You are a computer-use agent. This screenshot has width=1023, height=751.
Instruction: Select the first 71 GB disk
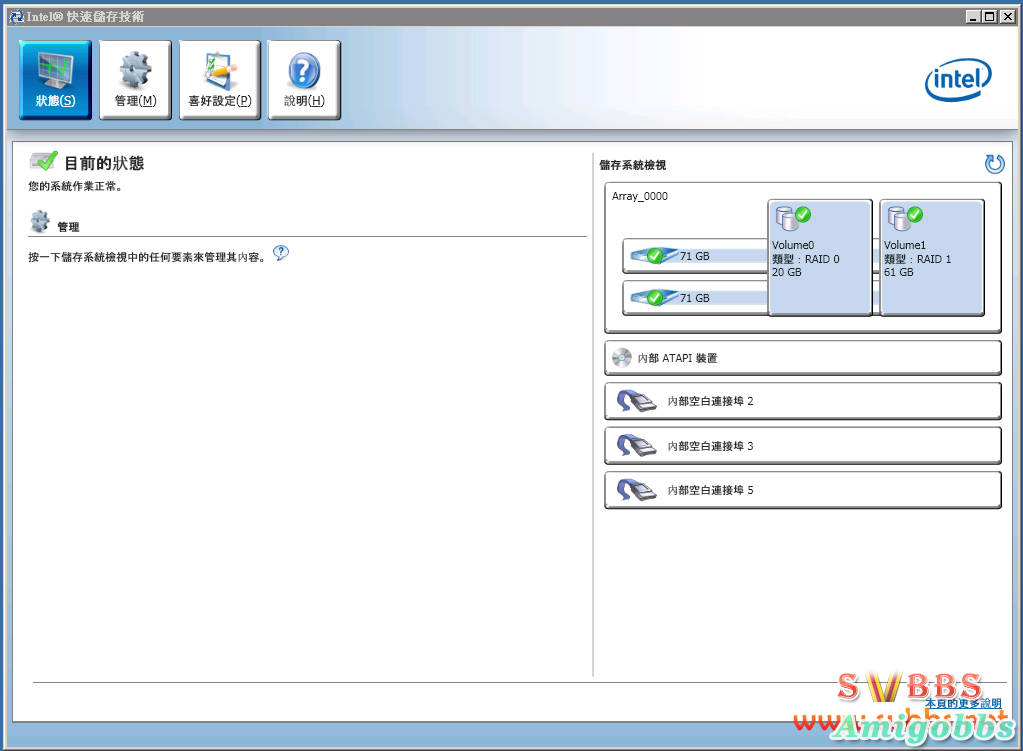tap(693, 256)
